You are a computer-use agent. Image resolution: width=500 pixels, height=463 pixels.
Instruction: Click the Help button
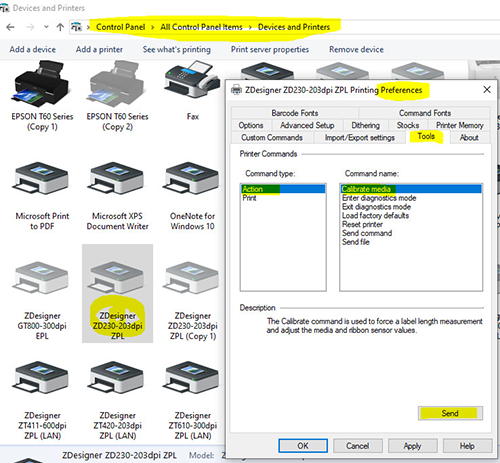click(x=467, y=446)
